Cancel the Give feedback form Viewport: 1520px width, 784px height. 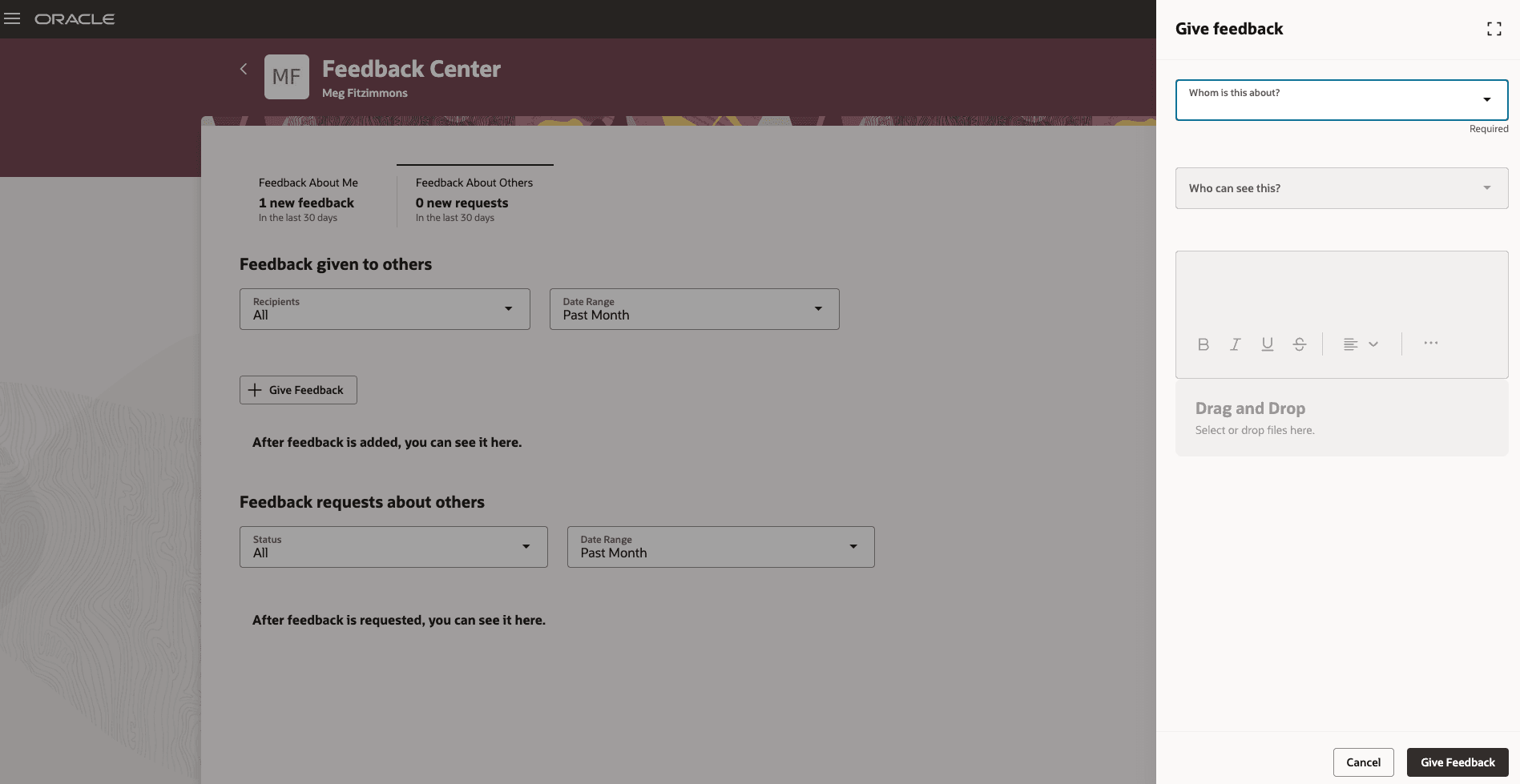tap(1363, 762)
